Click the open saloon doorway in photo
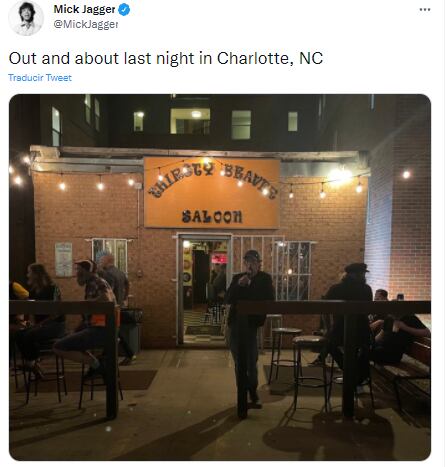Screen dimensions: 446x467 pos(204,290)
